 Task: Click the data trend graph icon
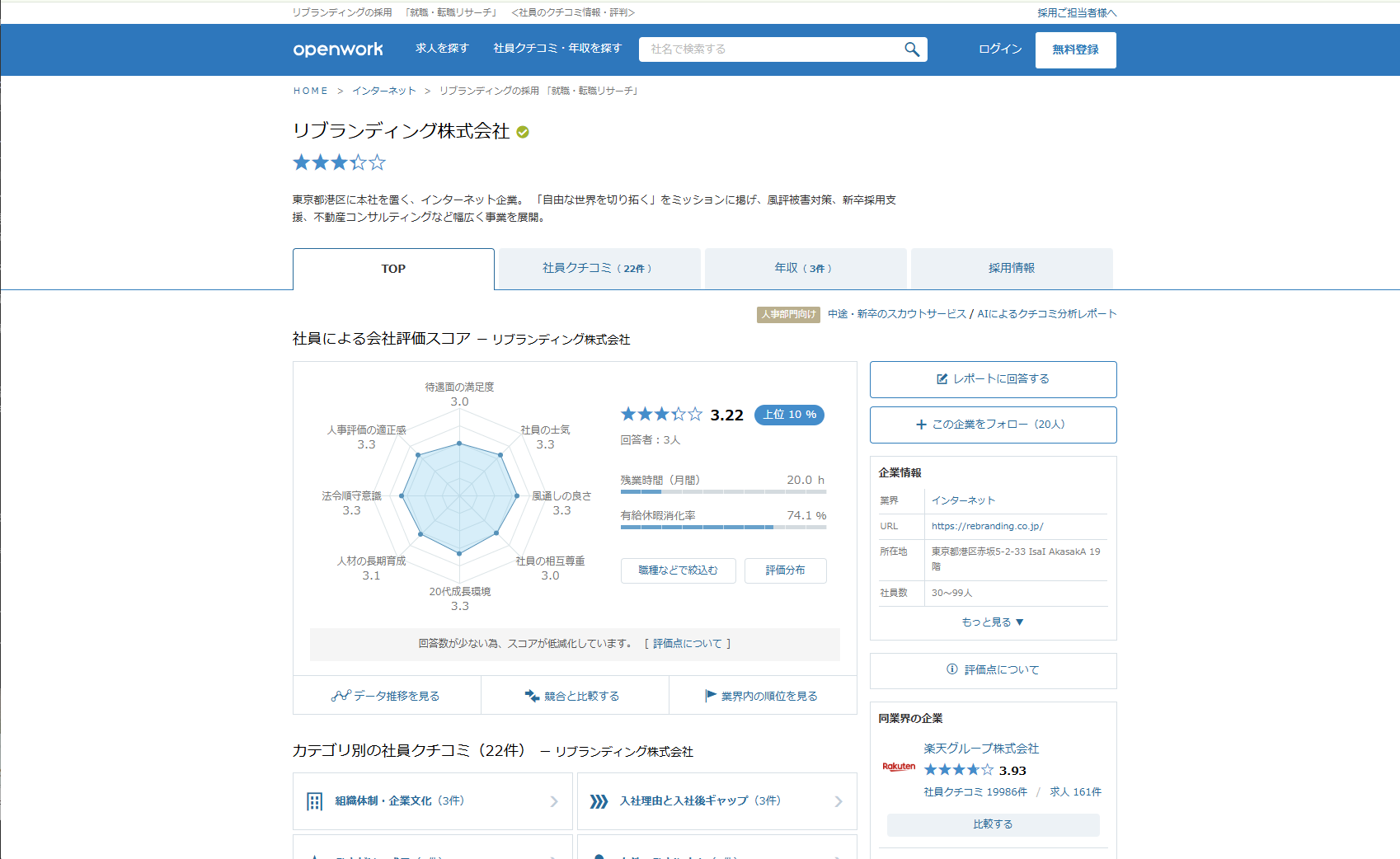click(x=341, y=696)
